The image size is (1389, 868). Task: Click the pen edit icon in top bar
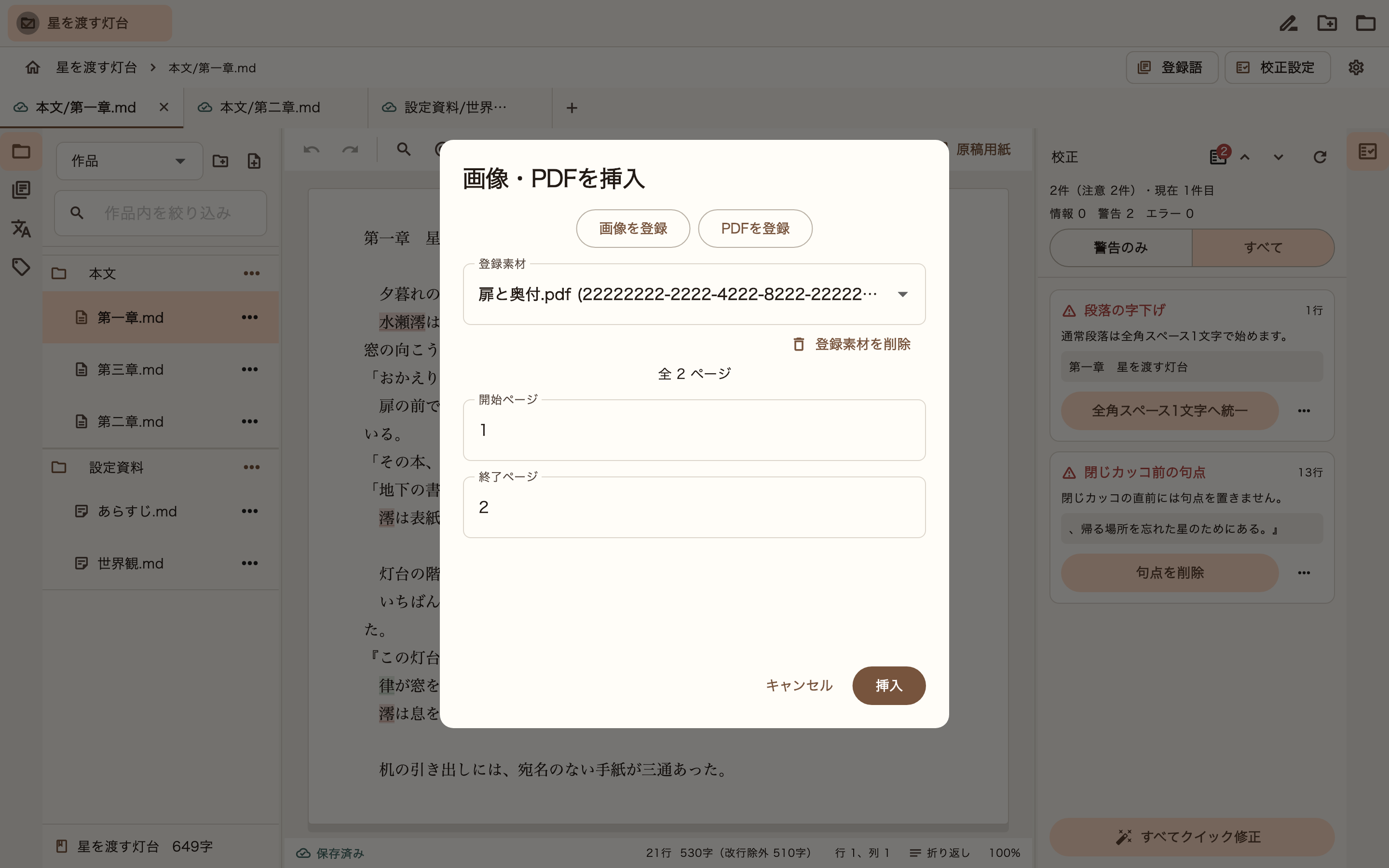[1289, 23]
